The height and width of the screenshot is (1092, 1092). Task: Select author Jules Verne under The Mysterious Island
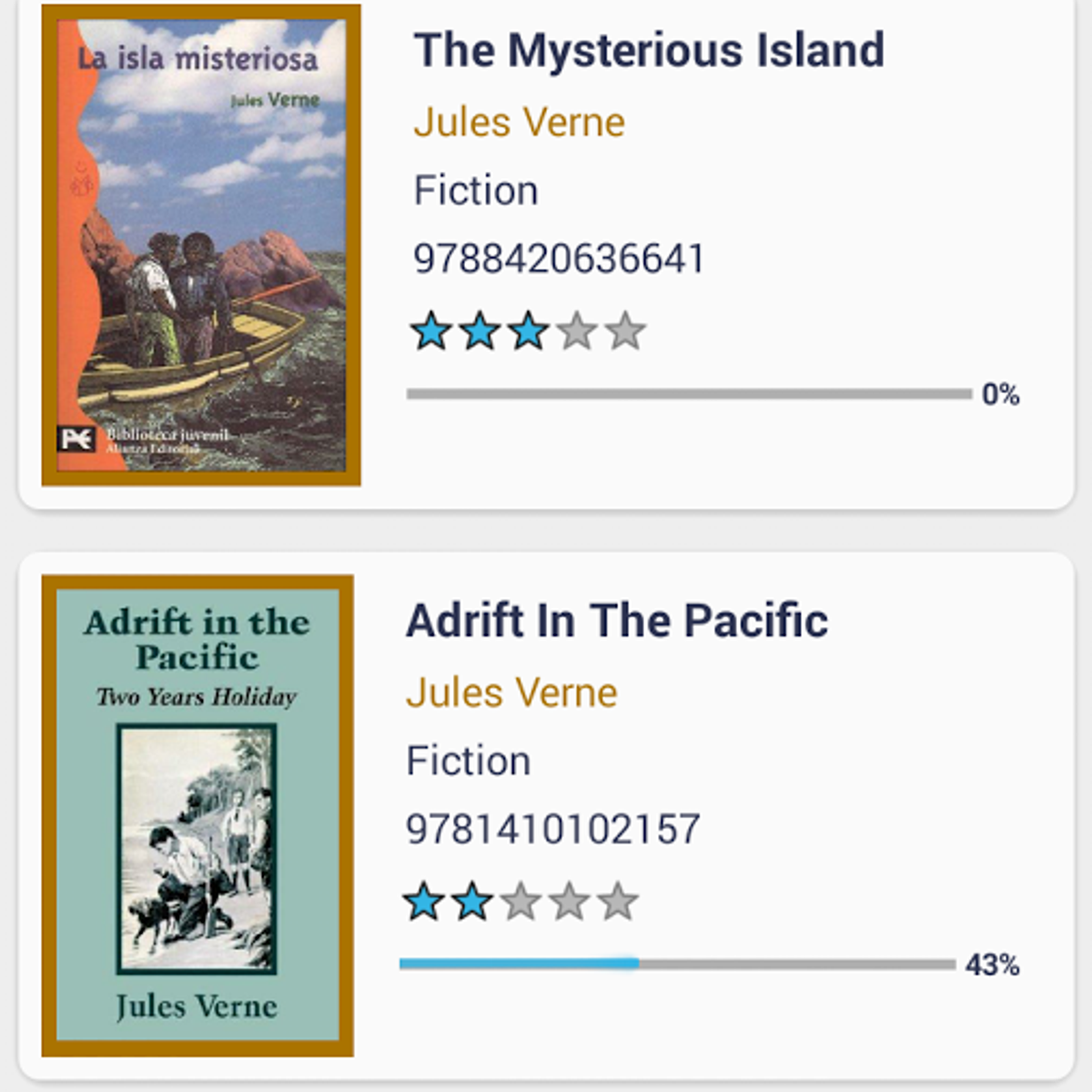[x=519, y=121]
